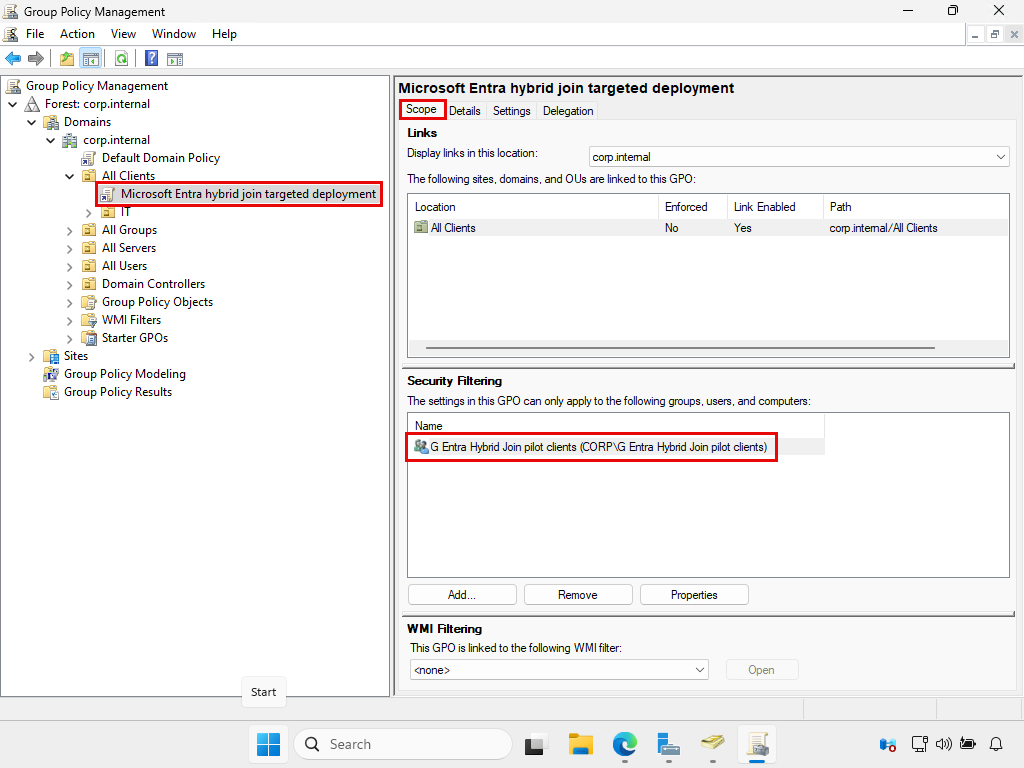
Task: Click the Path column header
Action: point(916,207)
